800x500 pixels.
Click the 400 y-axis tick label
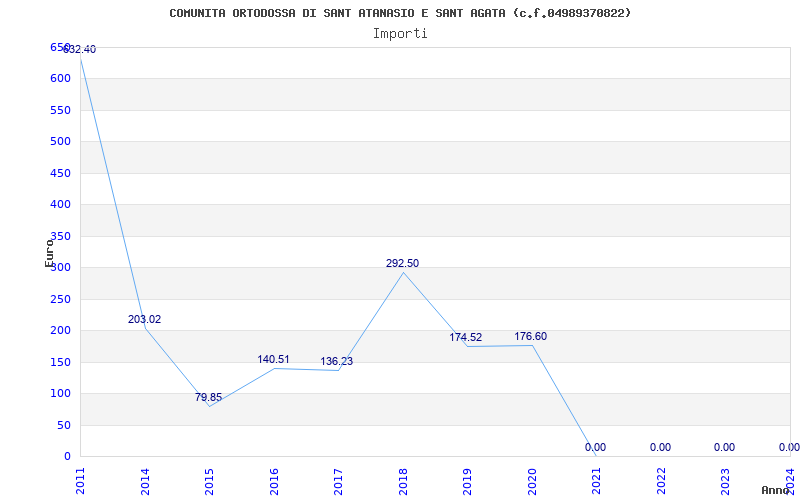pyautogui.click(x=60, y=205)
